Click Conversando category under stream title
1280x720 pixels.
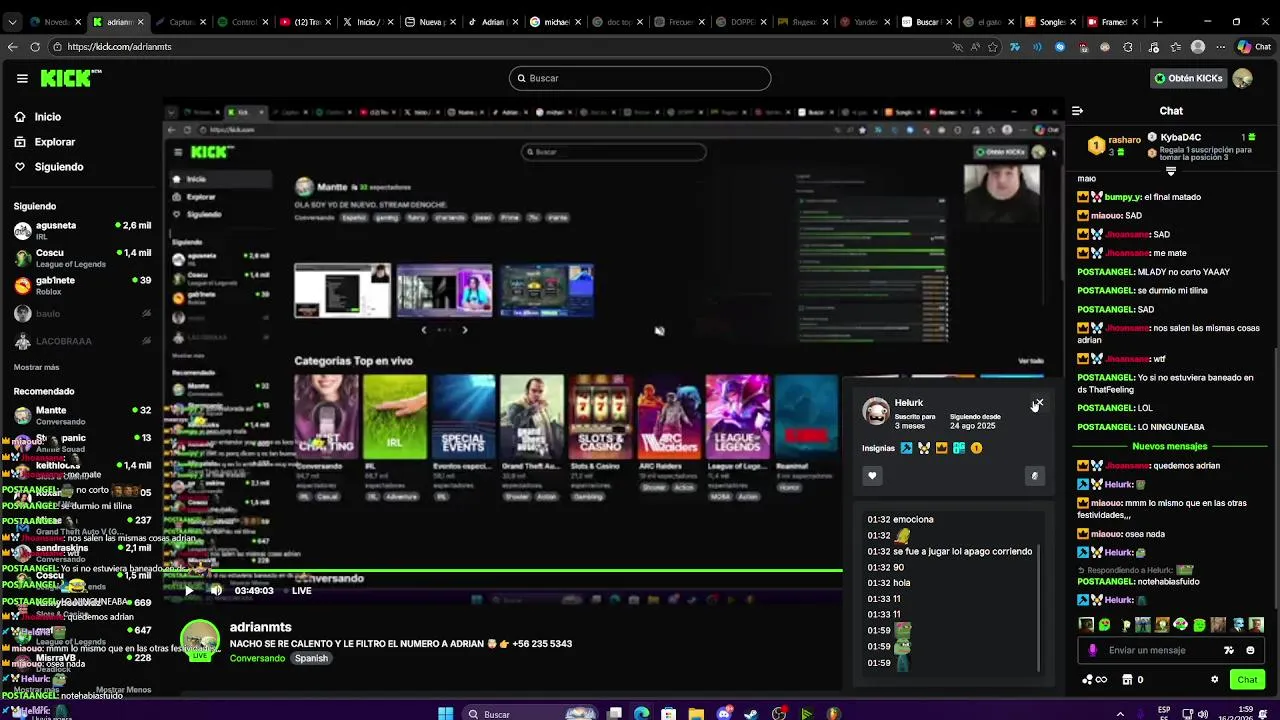[257, 658]
